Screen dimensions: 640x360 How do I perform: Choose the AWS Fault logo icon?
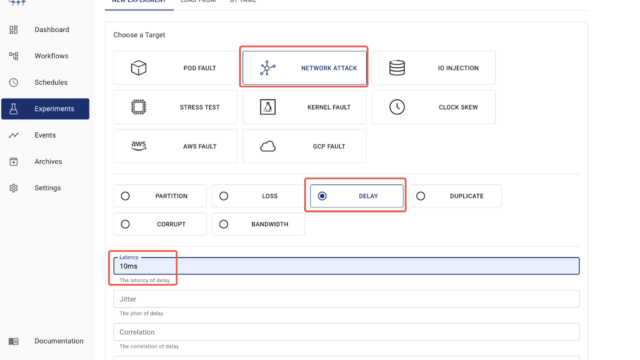pyautogui.click(x=138, y=146)
